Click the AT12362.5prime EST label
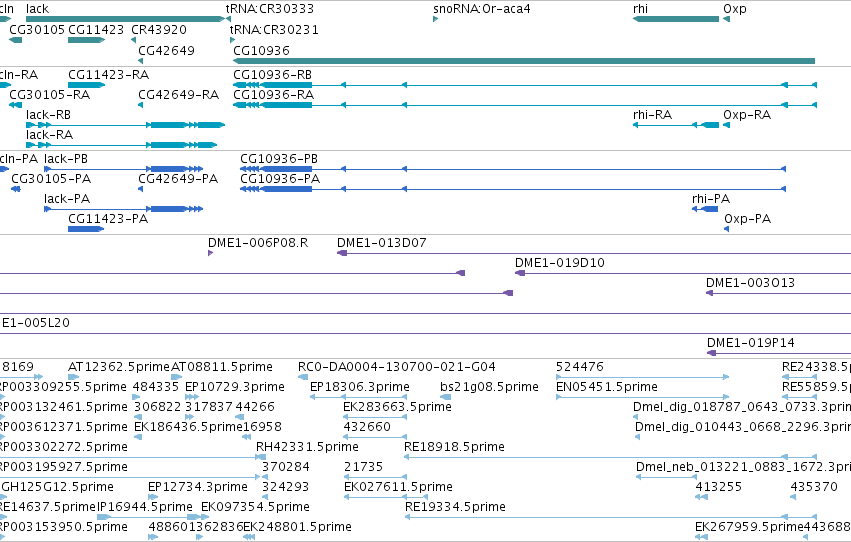The height and width of the screenshot is (542, 851). pos(119,367)
